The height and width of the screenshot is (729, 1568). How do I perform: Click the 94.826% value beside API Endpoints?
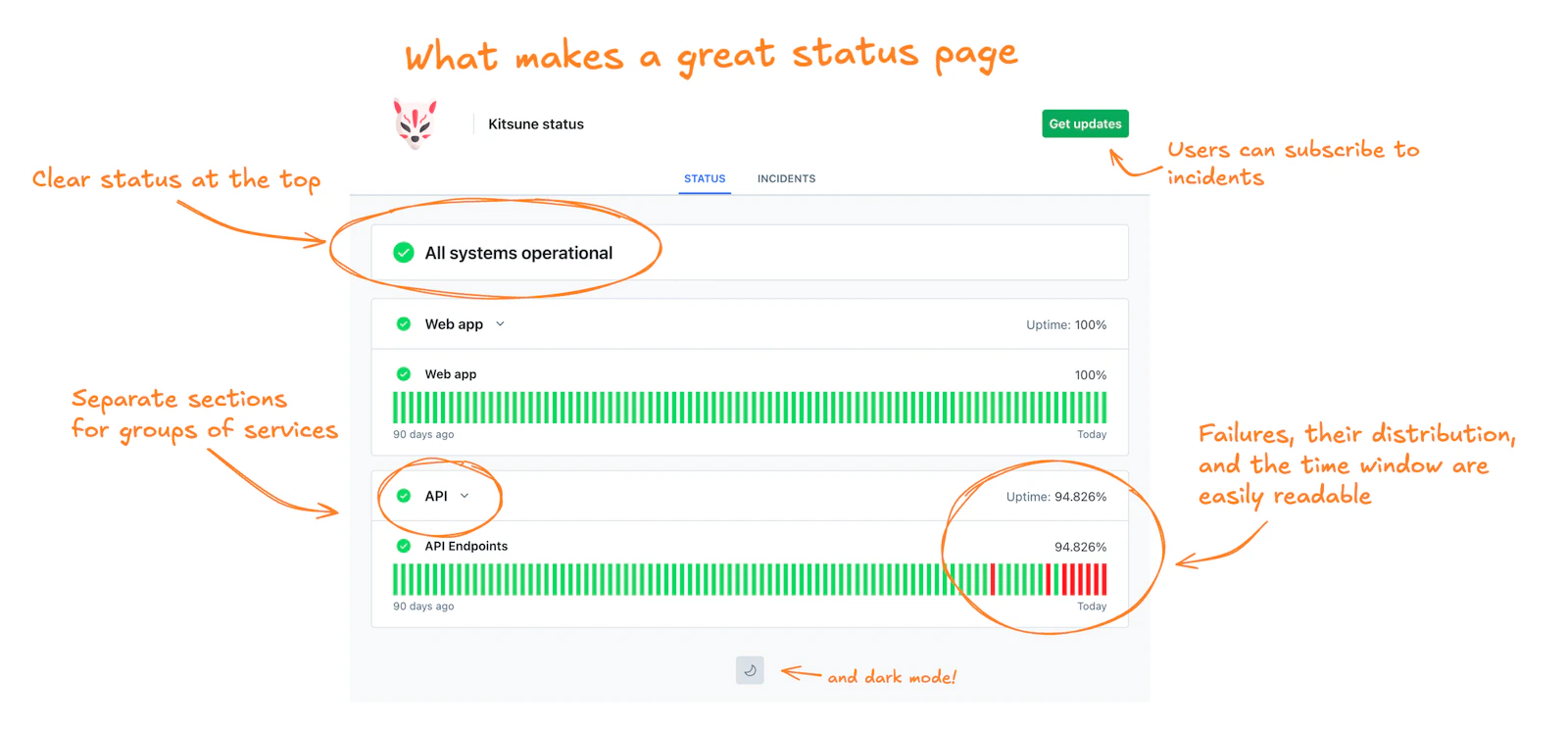coord(1081,547)
